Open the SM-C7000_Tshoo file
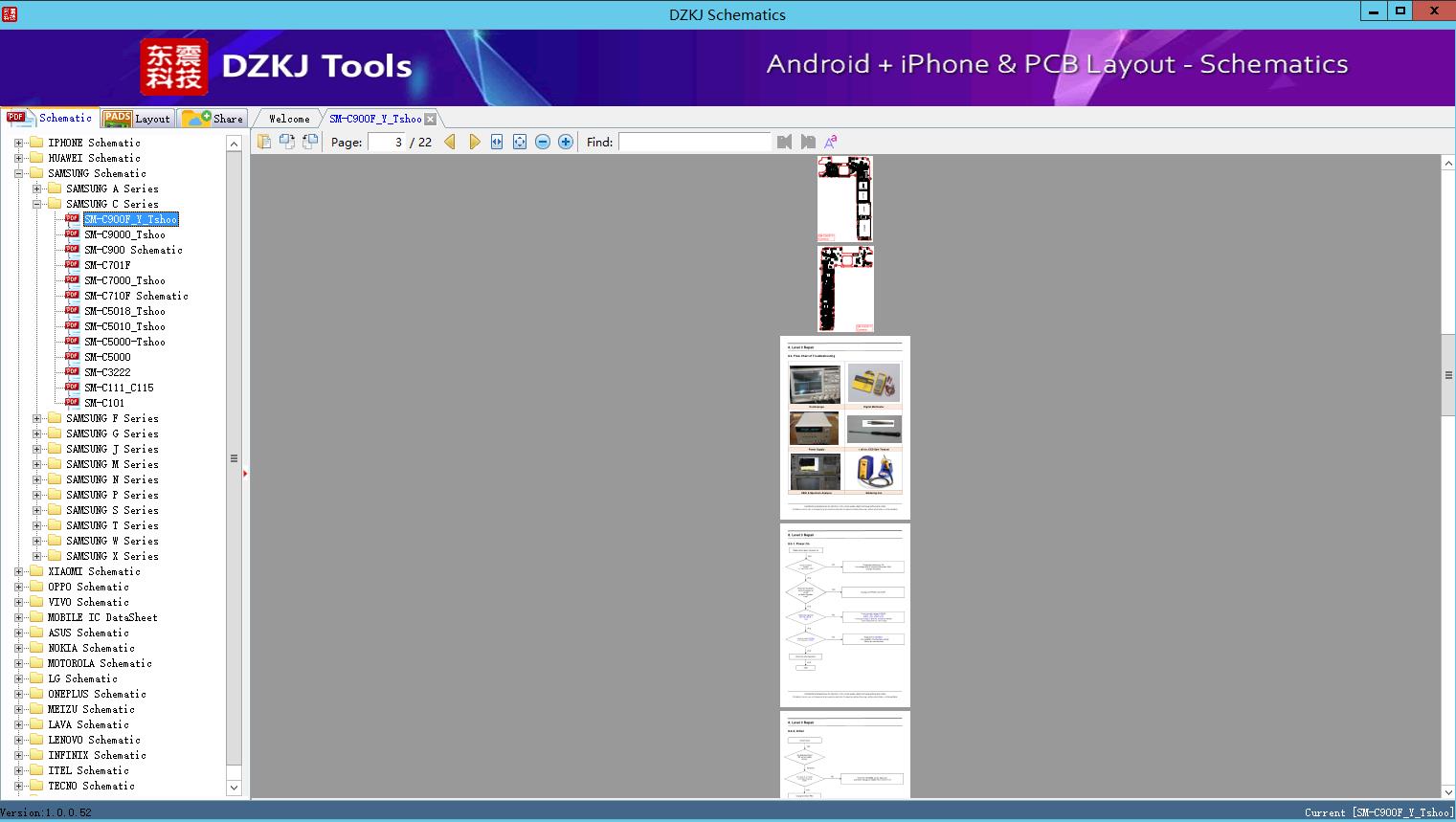This screenshot has height=822, width=1456. click(x=124, y=280)
